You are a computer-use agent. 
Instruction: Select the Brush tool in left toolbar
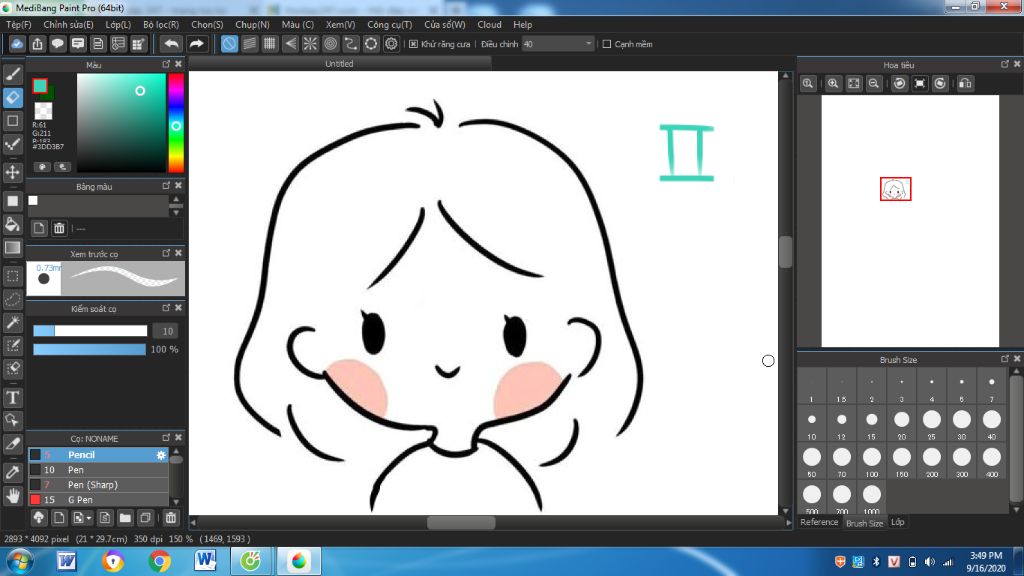(x=12, y=74)
